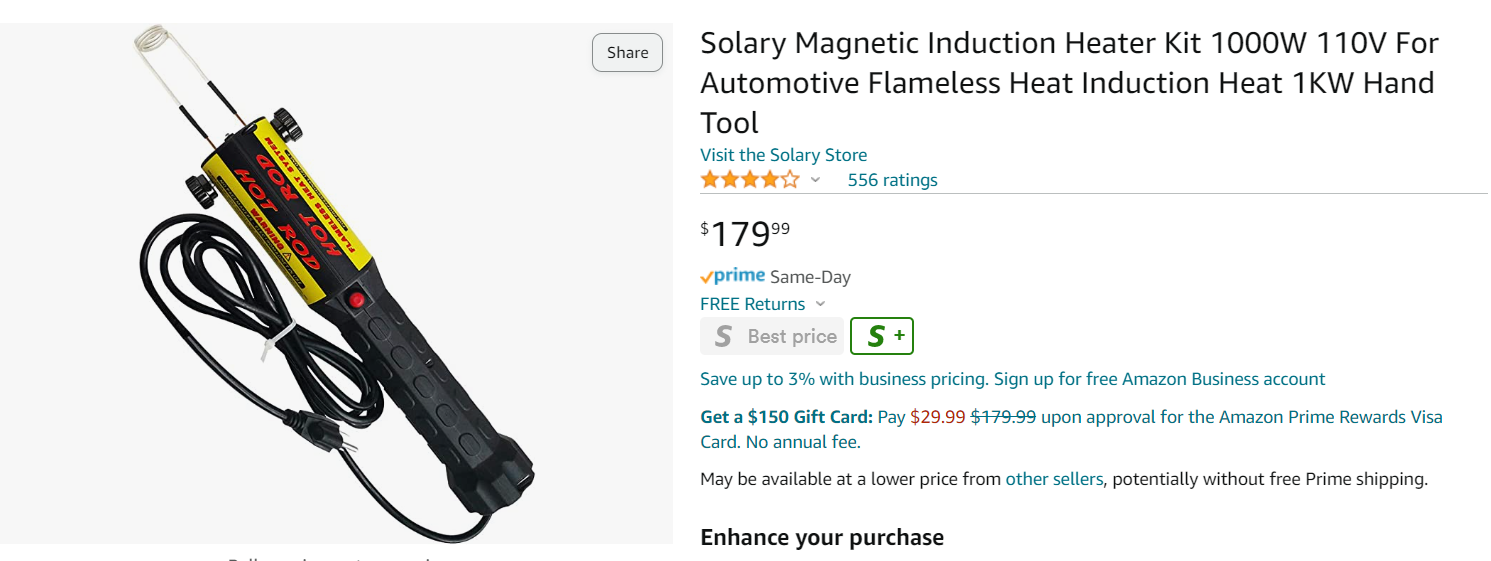Click the Prime logo icon
This screenshot has width=1491, height=561.
732,276
